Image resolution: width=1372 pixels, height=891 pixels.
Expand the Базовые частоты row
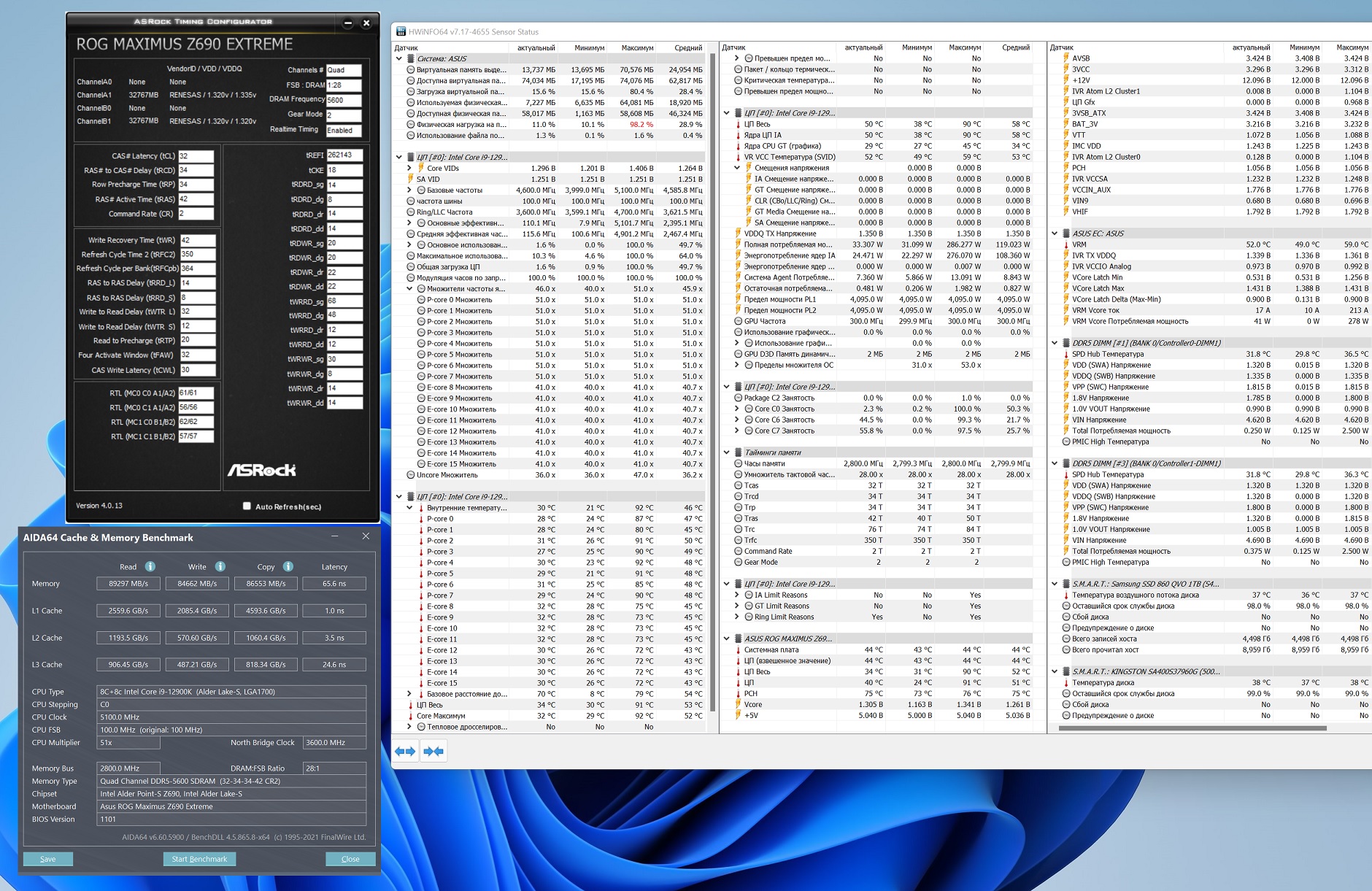tap(409, 190)
